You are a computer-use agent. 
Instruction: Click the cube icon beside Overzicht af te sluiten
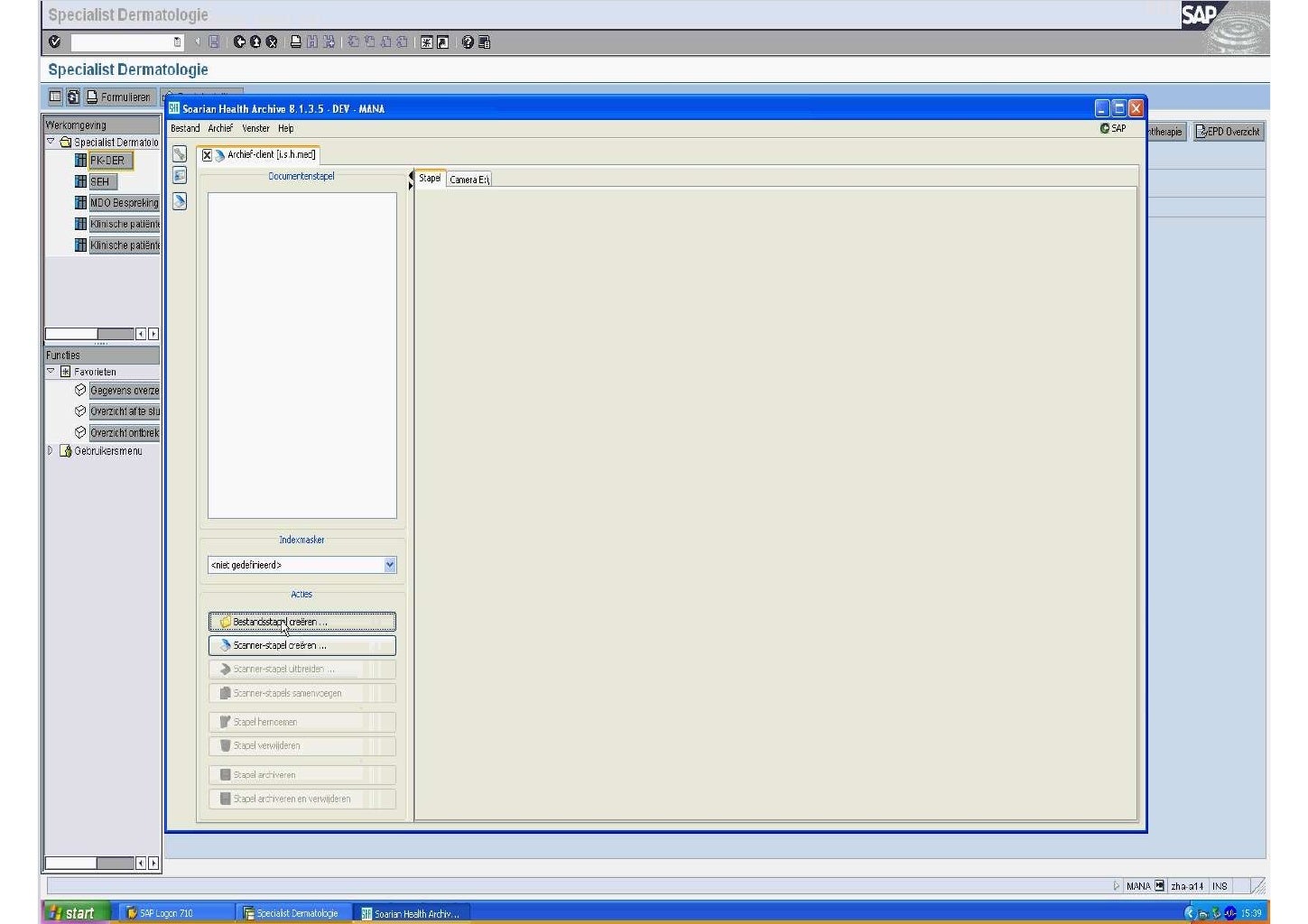80,411
